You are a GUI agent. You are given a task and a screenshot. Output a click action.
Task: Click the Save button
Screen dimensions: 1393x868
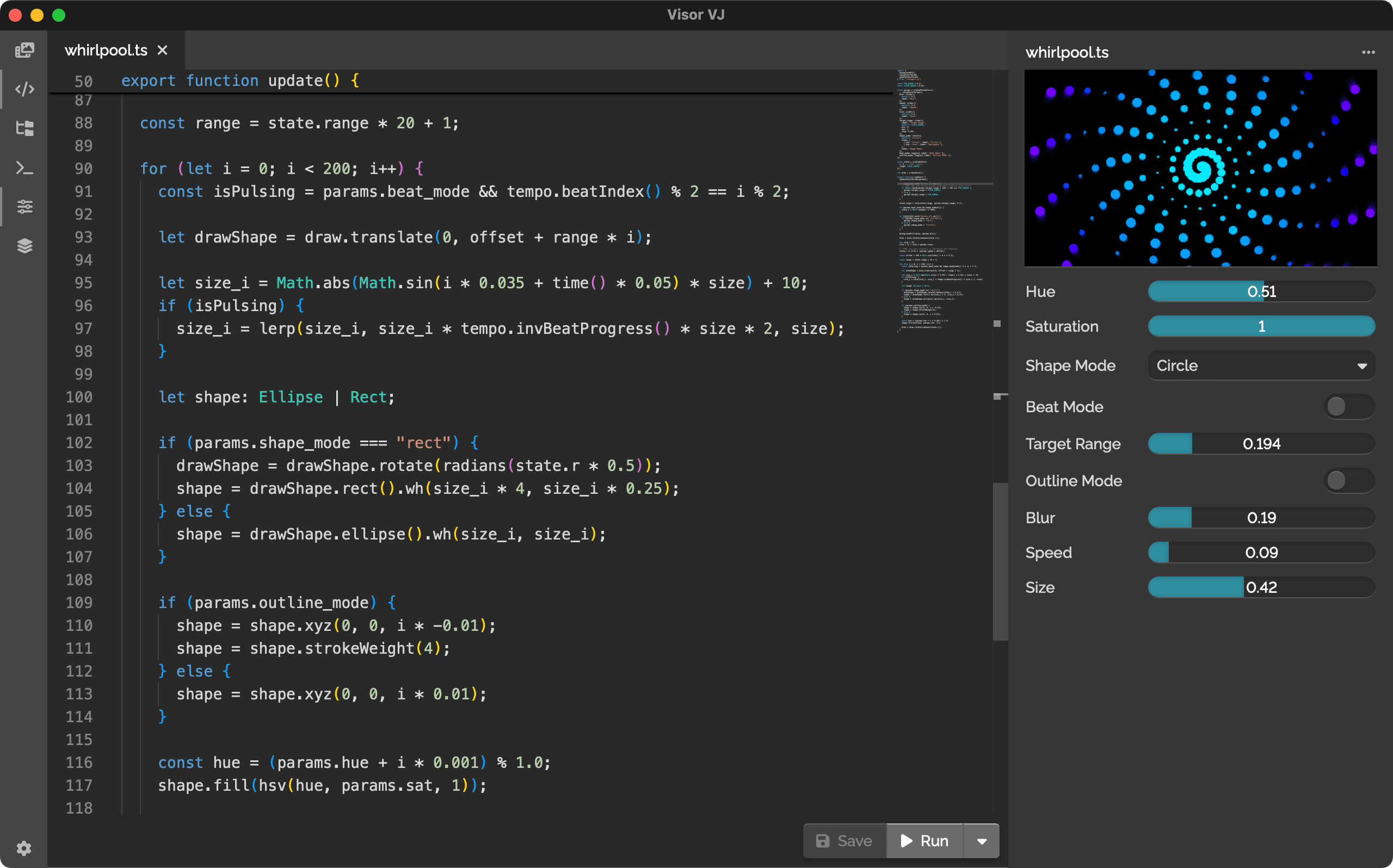pos(844,841)
